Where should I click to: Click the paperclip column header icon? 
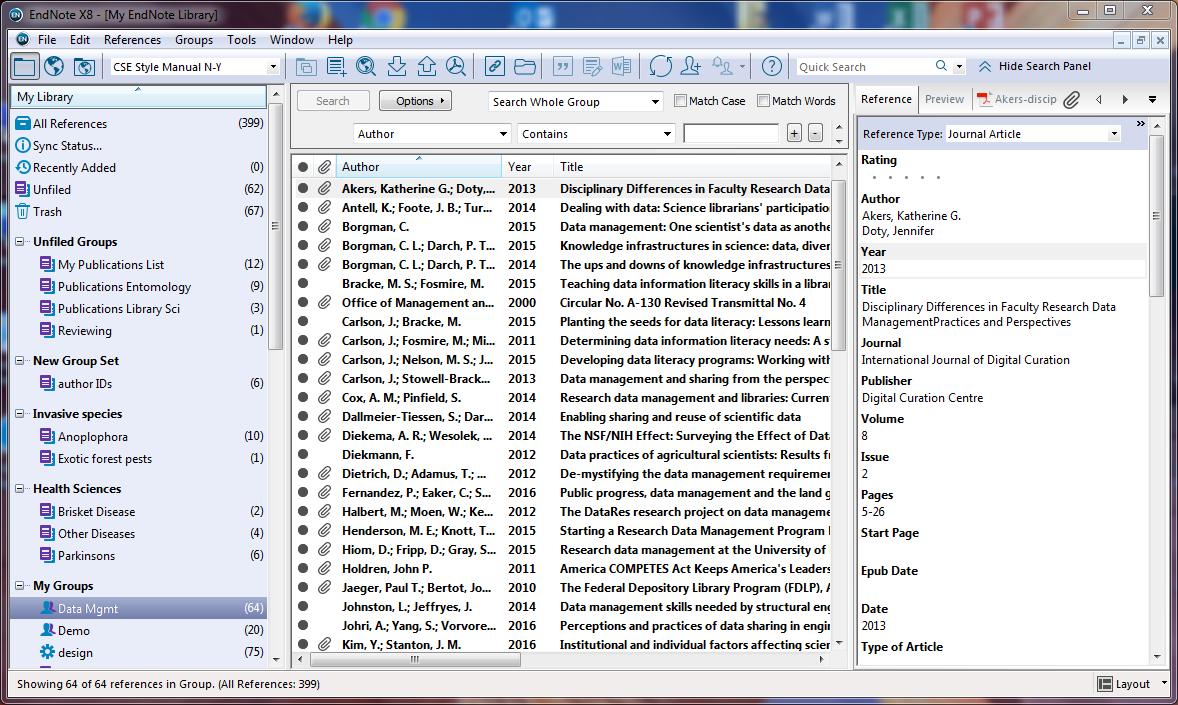point(325,167)
